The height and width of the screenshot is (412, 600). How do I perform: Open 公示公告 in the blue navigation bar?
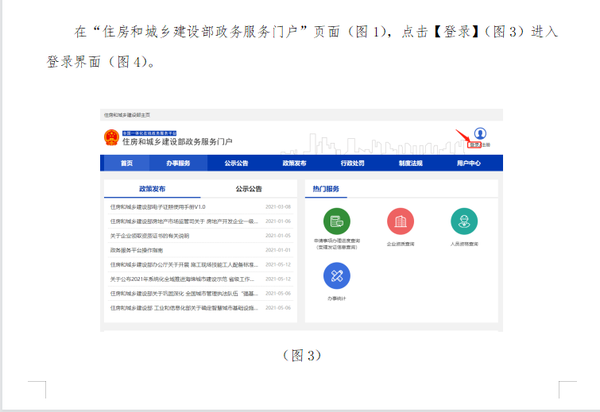tap(236, 163)
